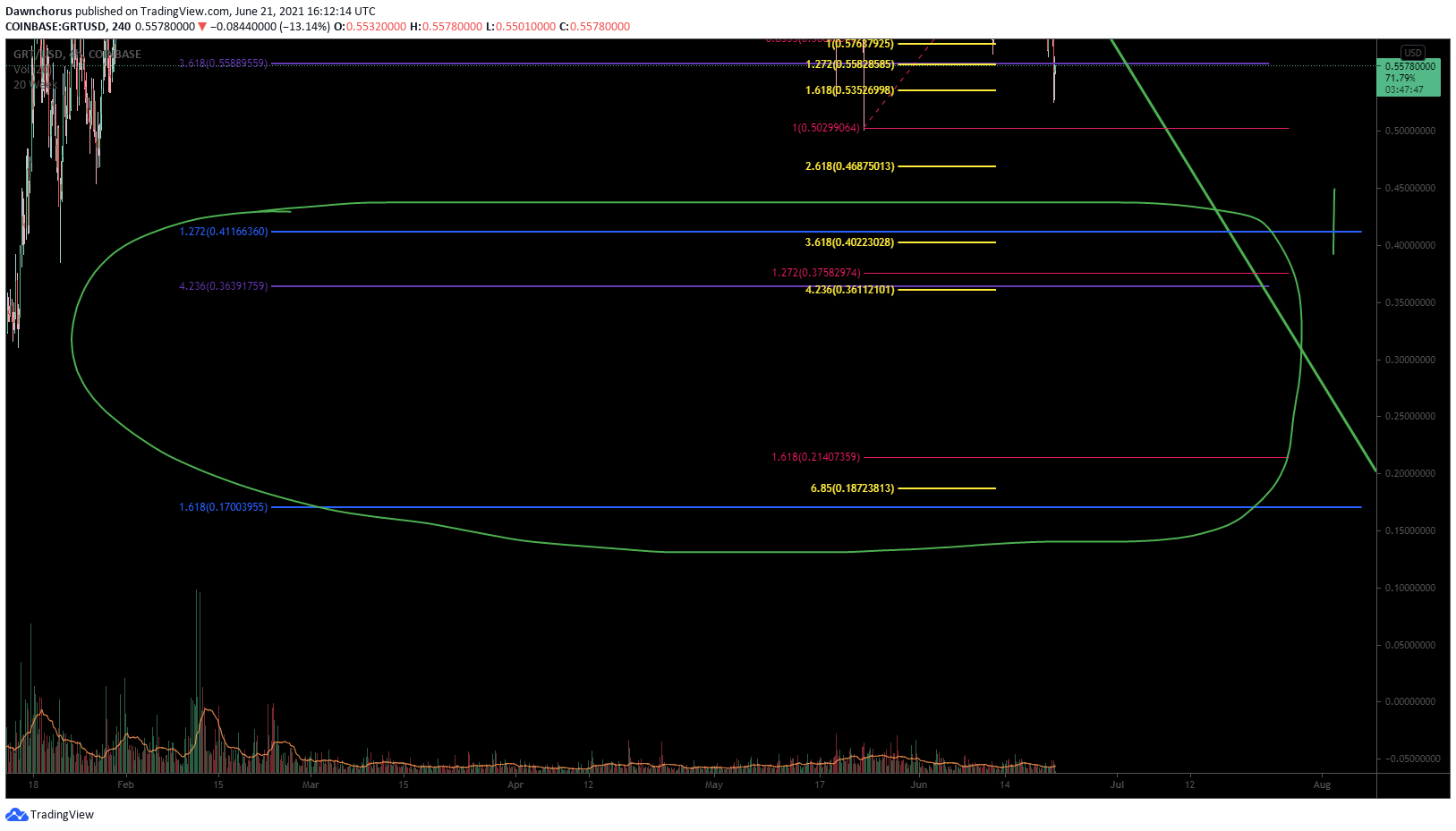
Task: Click the 0.10000000 price axis label
Action: click(1410, 588)
